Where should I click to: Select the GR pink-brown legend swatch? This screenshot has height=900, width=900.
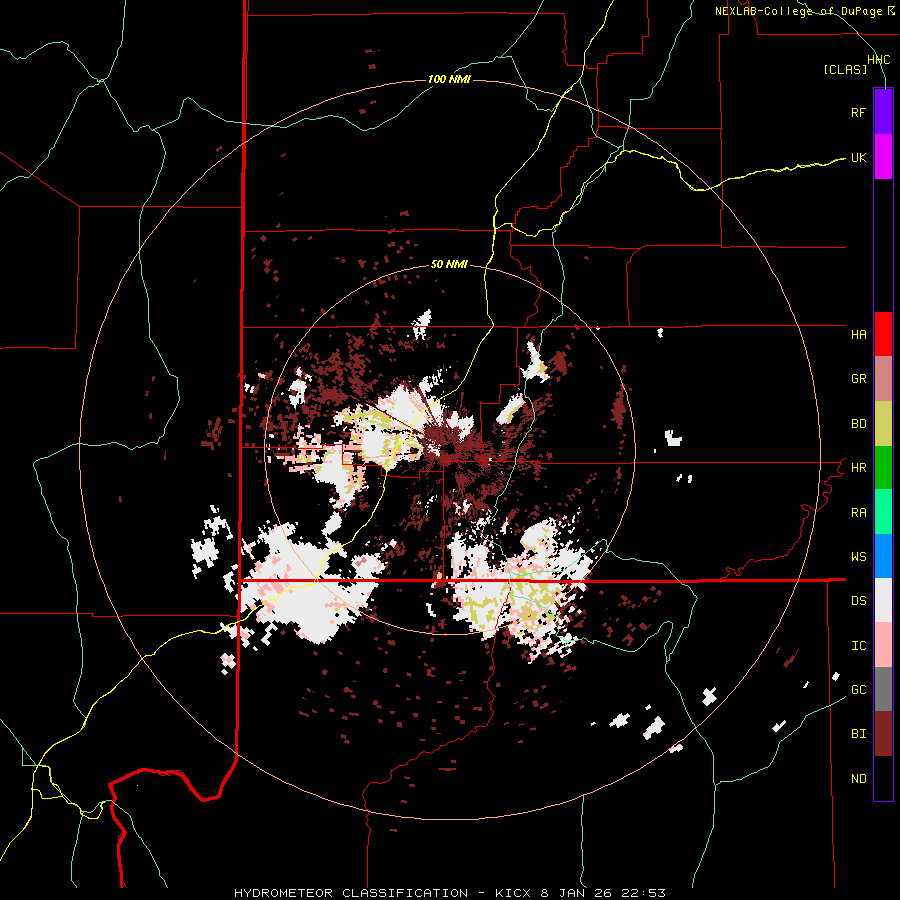883,379
